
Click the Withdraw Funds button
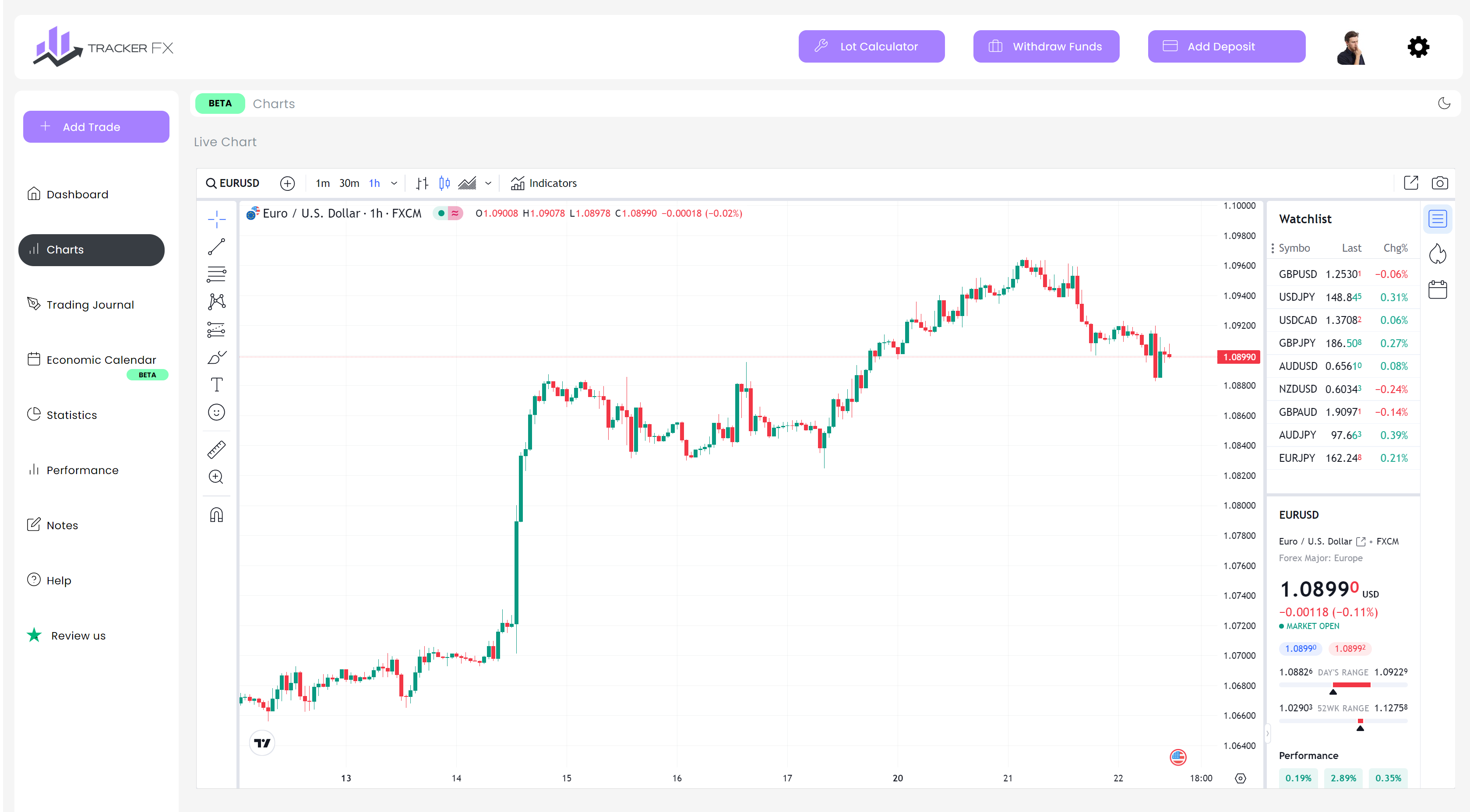(1047, 46)
